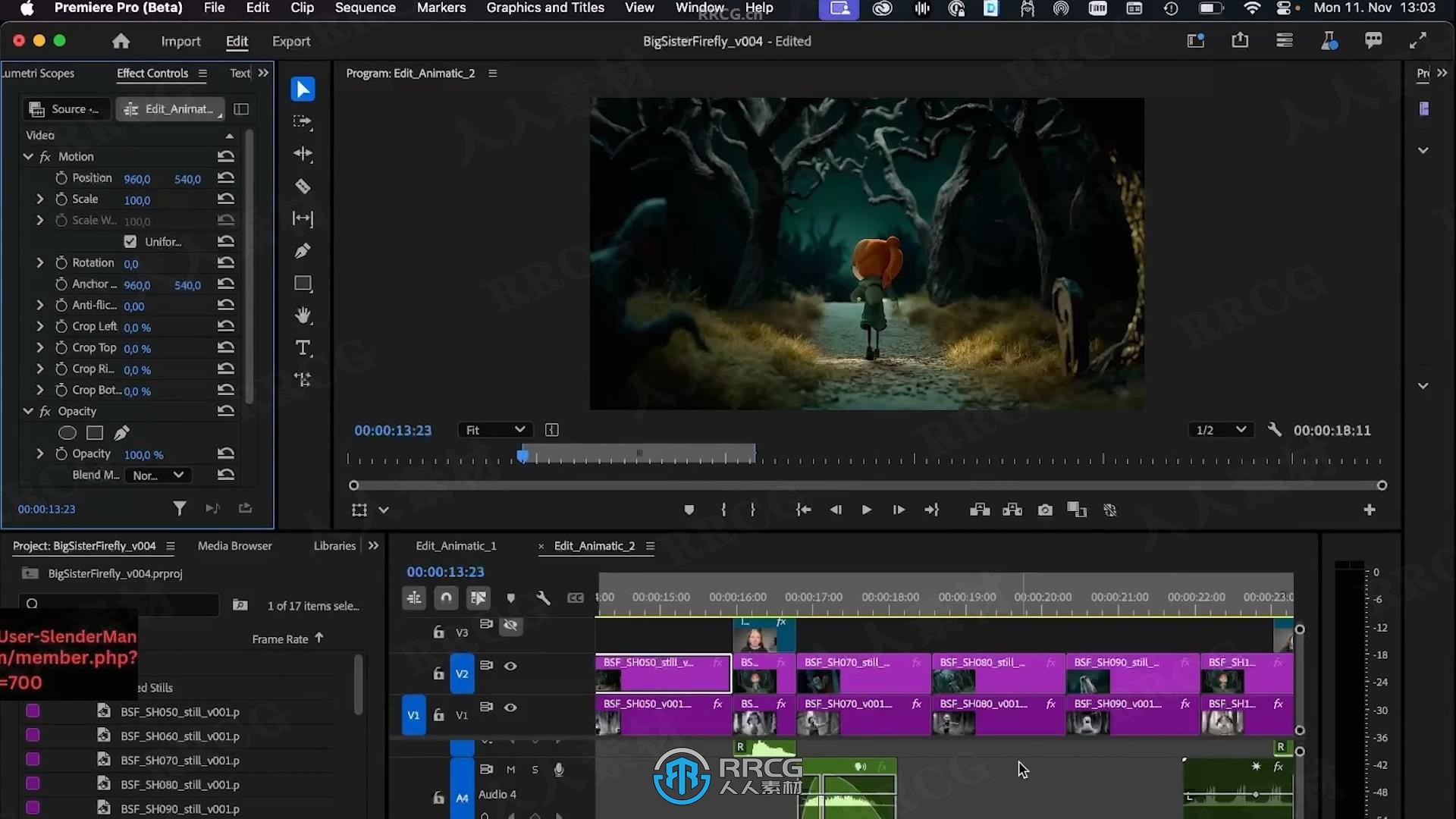The image size is (1456, 819).
Task: Open the Fit zoom level dropdown
Action: pos(495,430)
